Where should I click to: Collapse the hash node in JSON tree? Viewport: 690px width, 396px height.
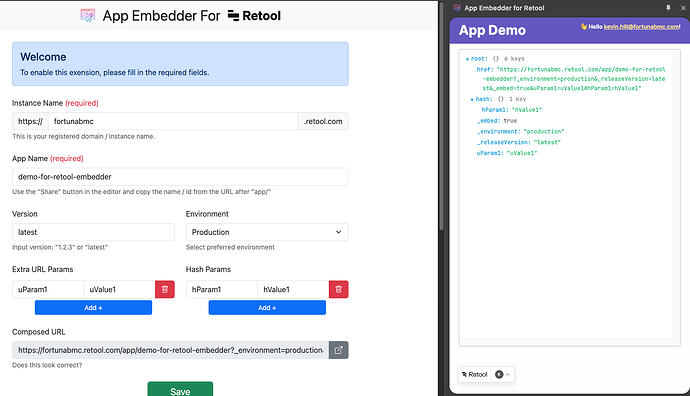(x=472, y=99)
